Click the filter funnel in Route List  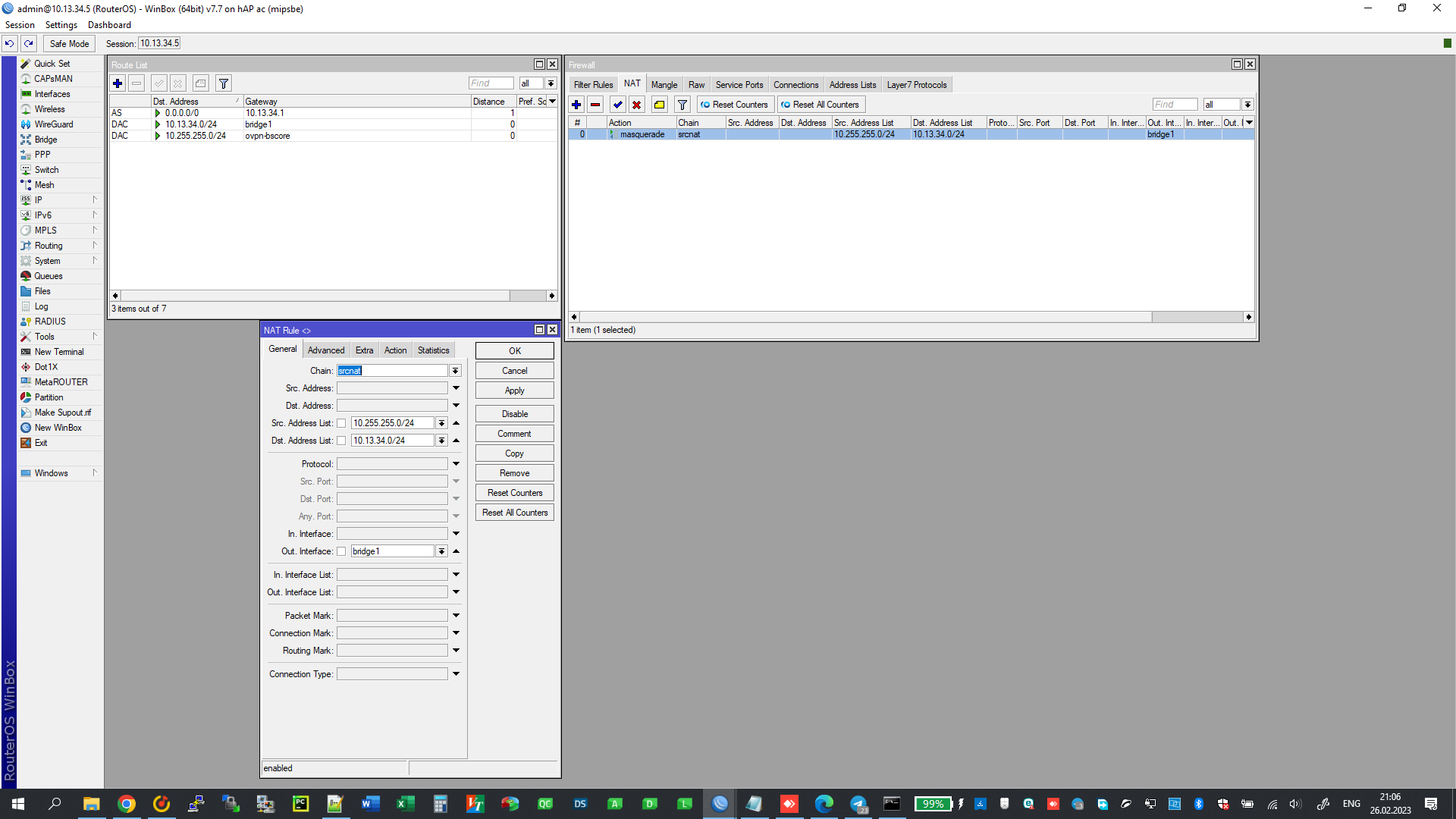point(224,83)
